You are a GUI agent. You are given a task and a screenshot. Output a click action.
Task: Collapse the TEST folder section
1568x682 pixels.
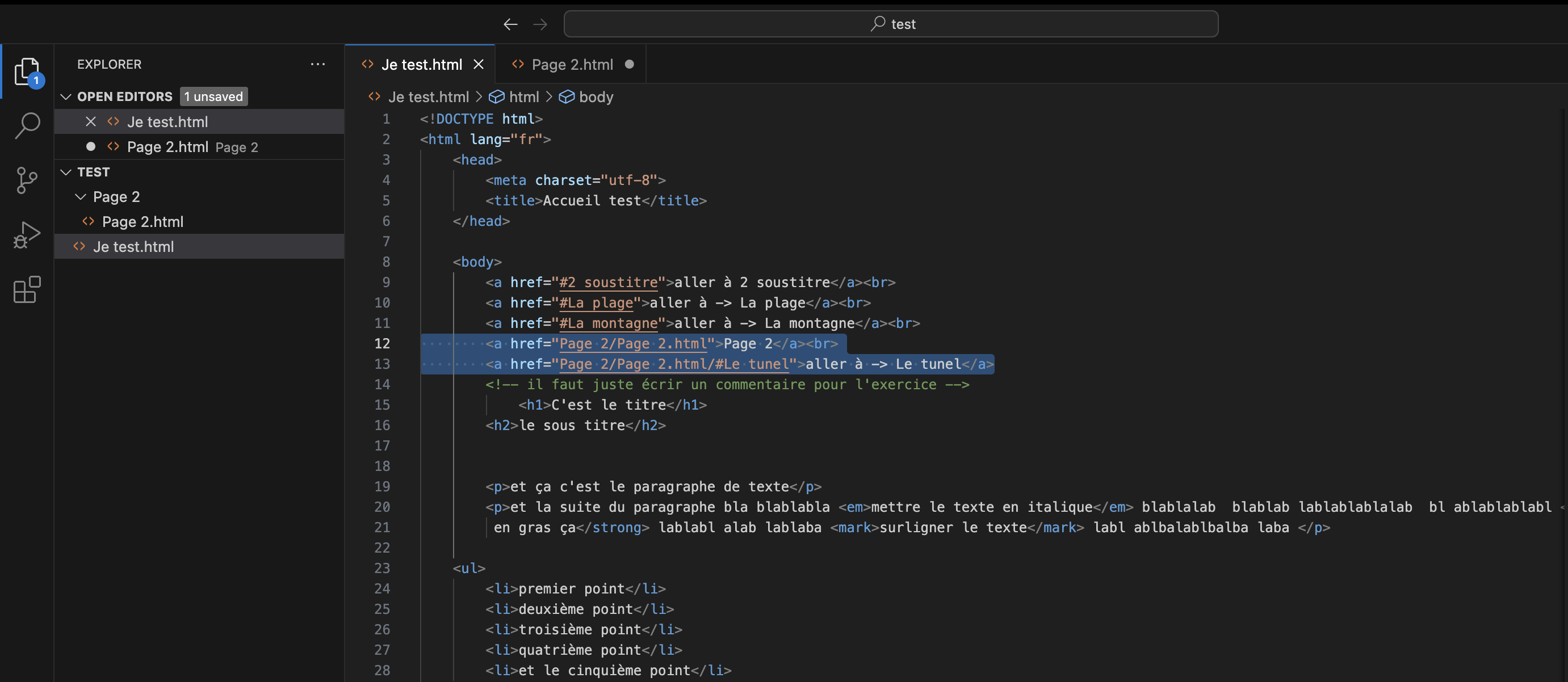coord(66,172)
